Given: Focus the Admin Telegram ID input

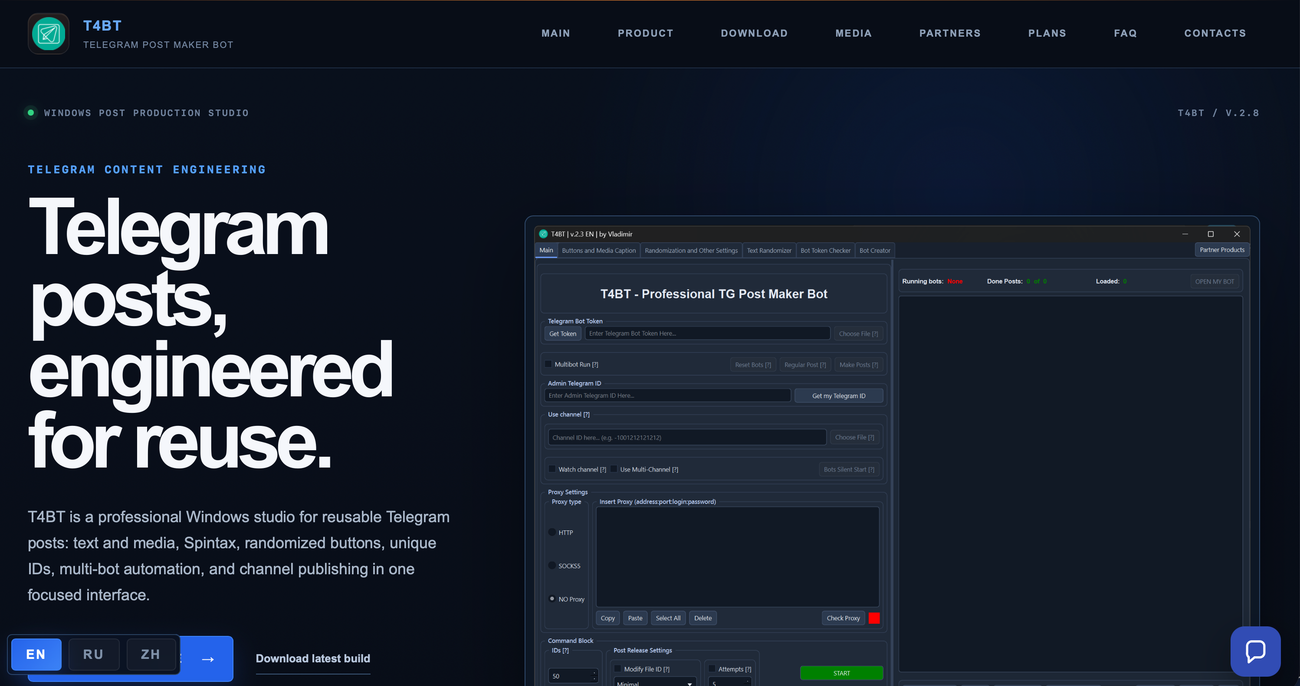Looking at the screenshot, I should [668, 396].
